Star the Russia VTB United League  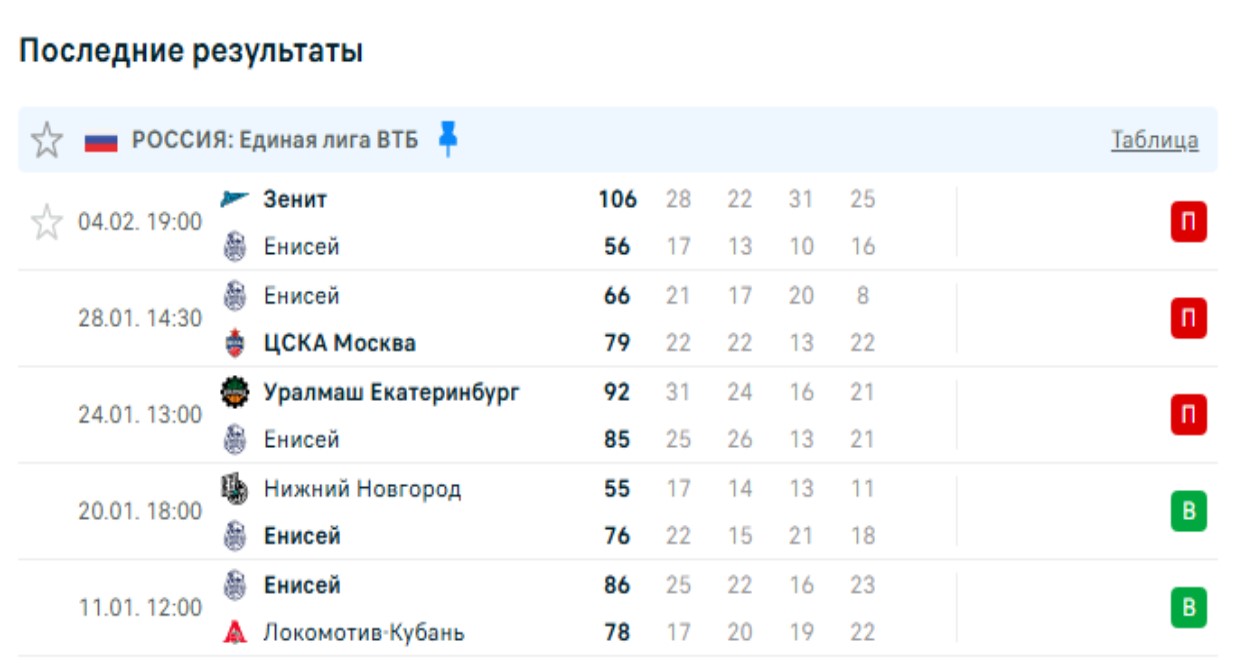pos(46,141)
